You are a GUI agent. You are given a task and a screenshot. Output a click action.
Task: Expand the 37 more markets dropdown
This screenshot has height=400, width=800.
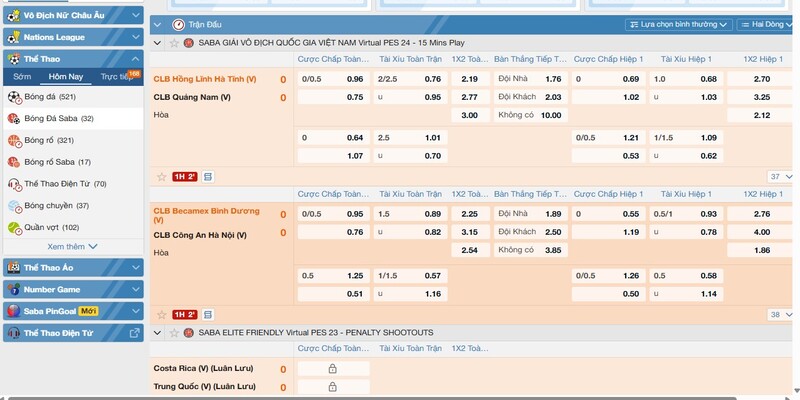tap(777, 176)
